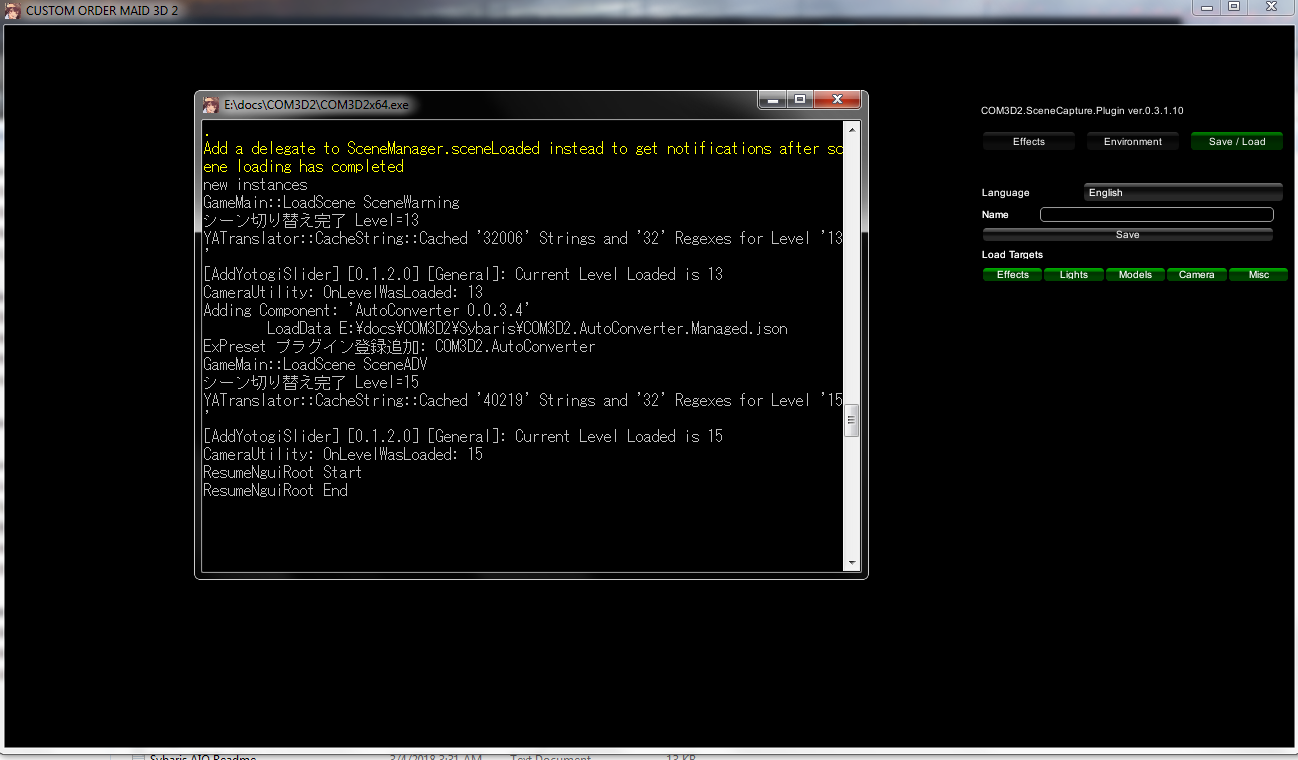Click the 'new instances' console line

point(255,184)
